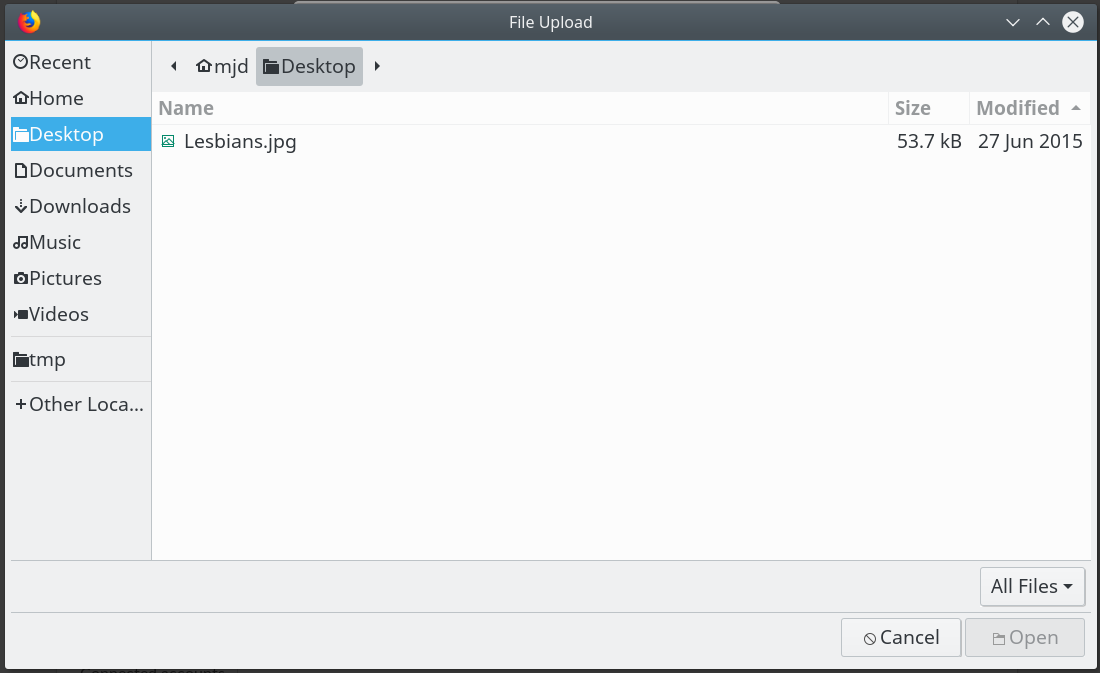This screenshot has width=1100, height=673.
Task: Select the Lesbians.jpg file
Action: [621, 142]
